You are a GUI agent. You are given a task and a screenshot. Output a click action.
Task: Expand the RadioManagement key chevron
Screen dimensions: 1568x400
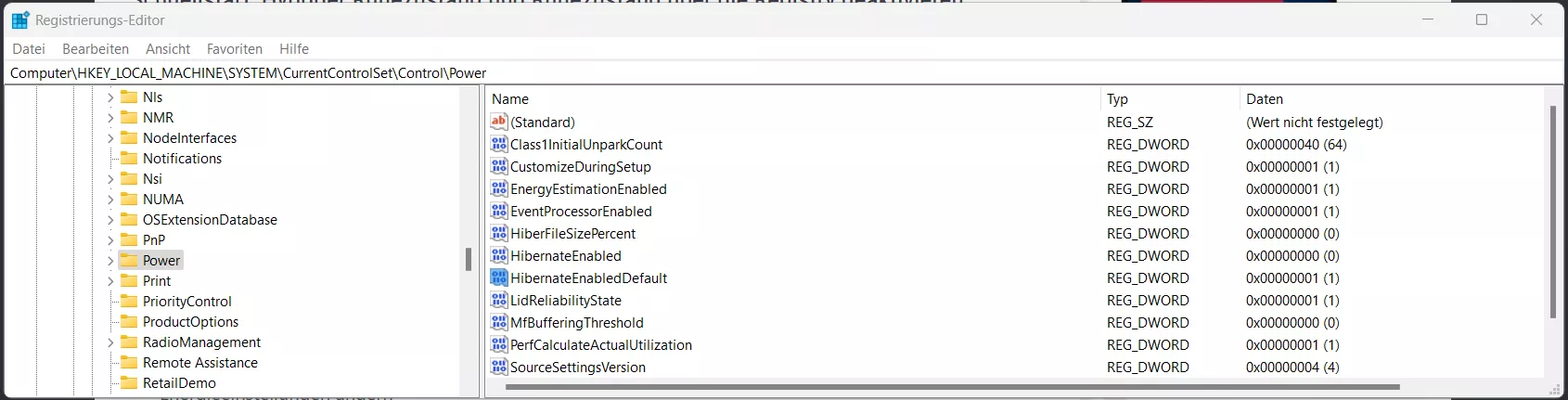[x=110, y=342]
